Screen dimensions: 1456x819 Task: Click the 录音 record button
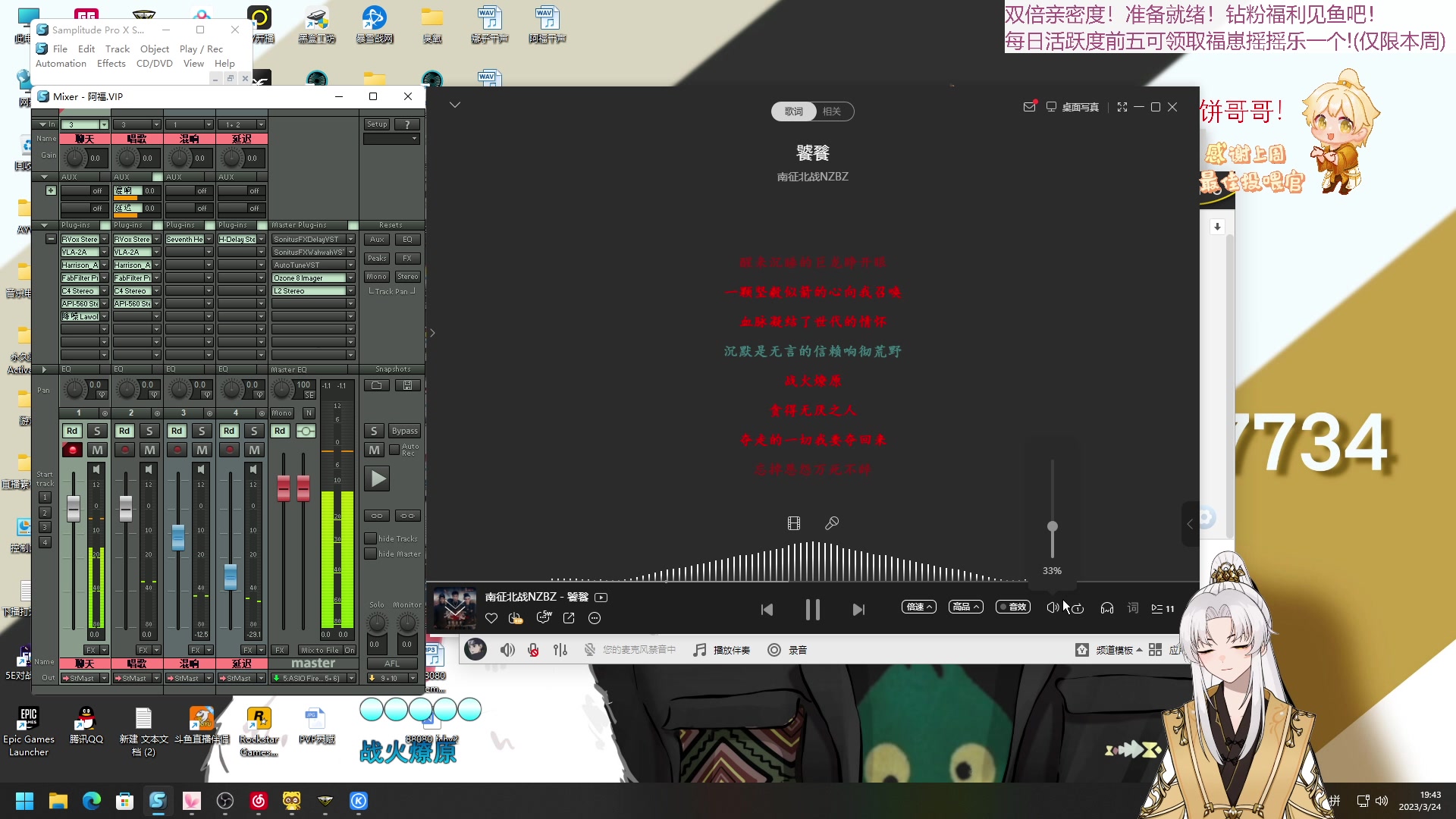787,650
